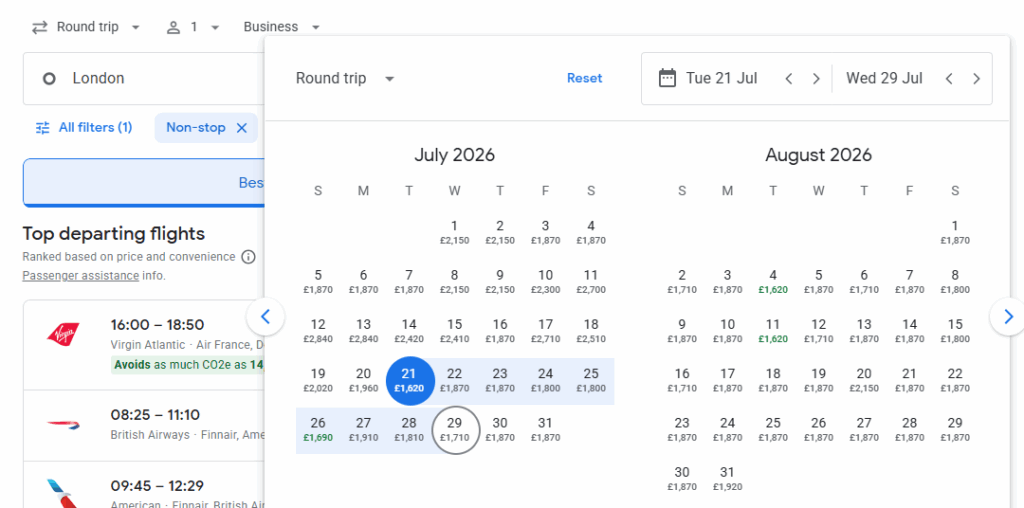Open Business cabin class dropdown
Viewport: 1024px width, 508px height.
[282, 27]
